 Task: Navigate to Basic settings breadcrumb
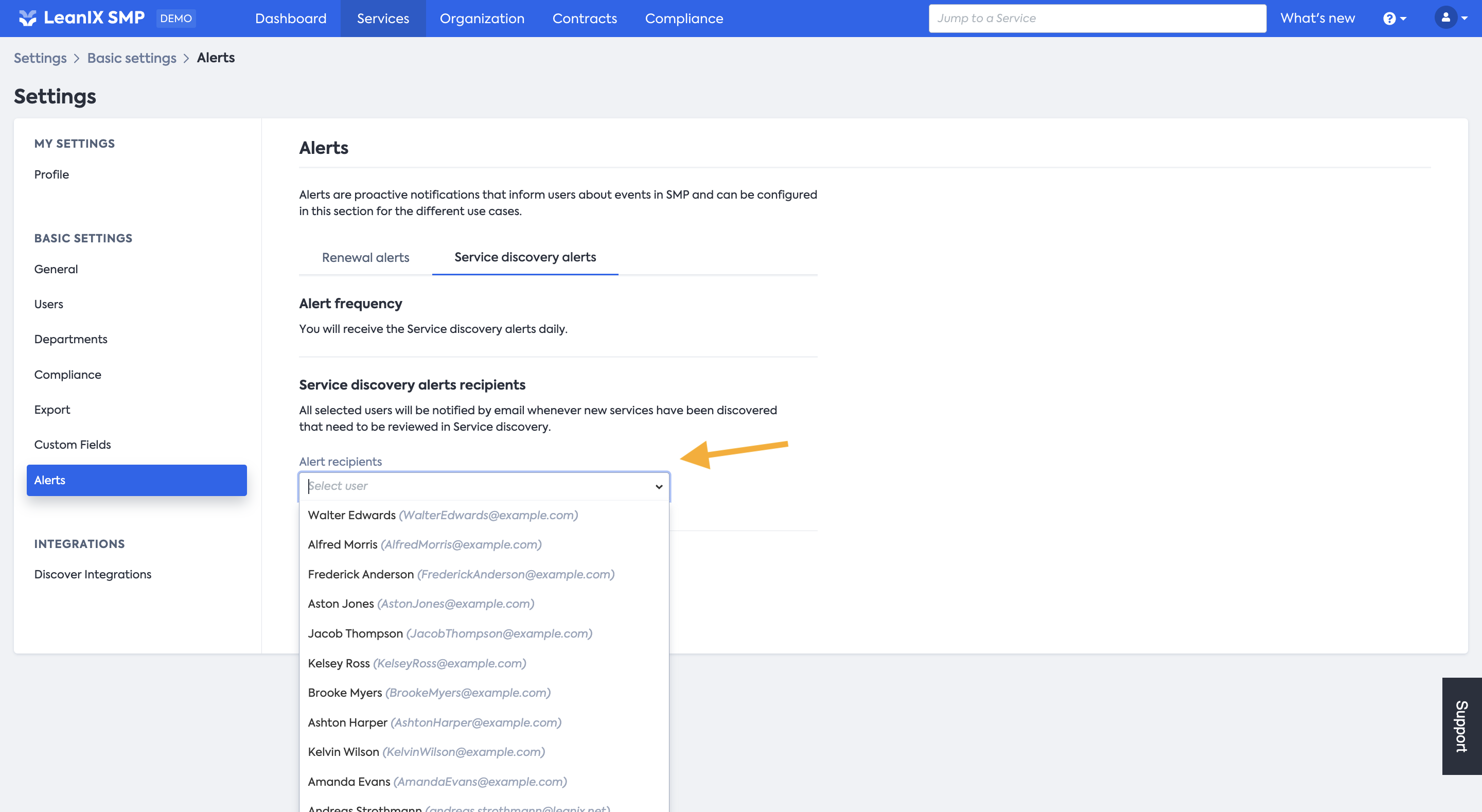[x=132, y=58]
